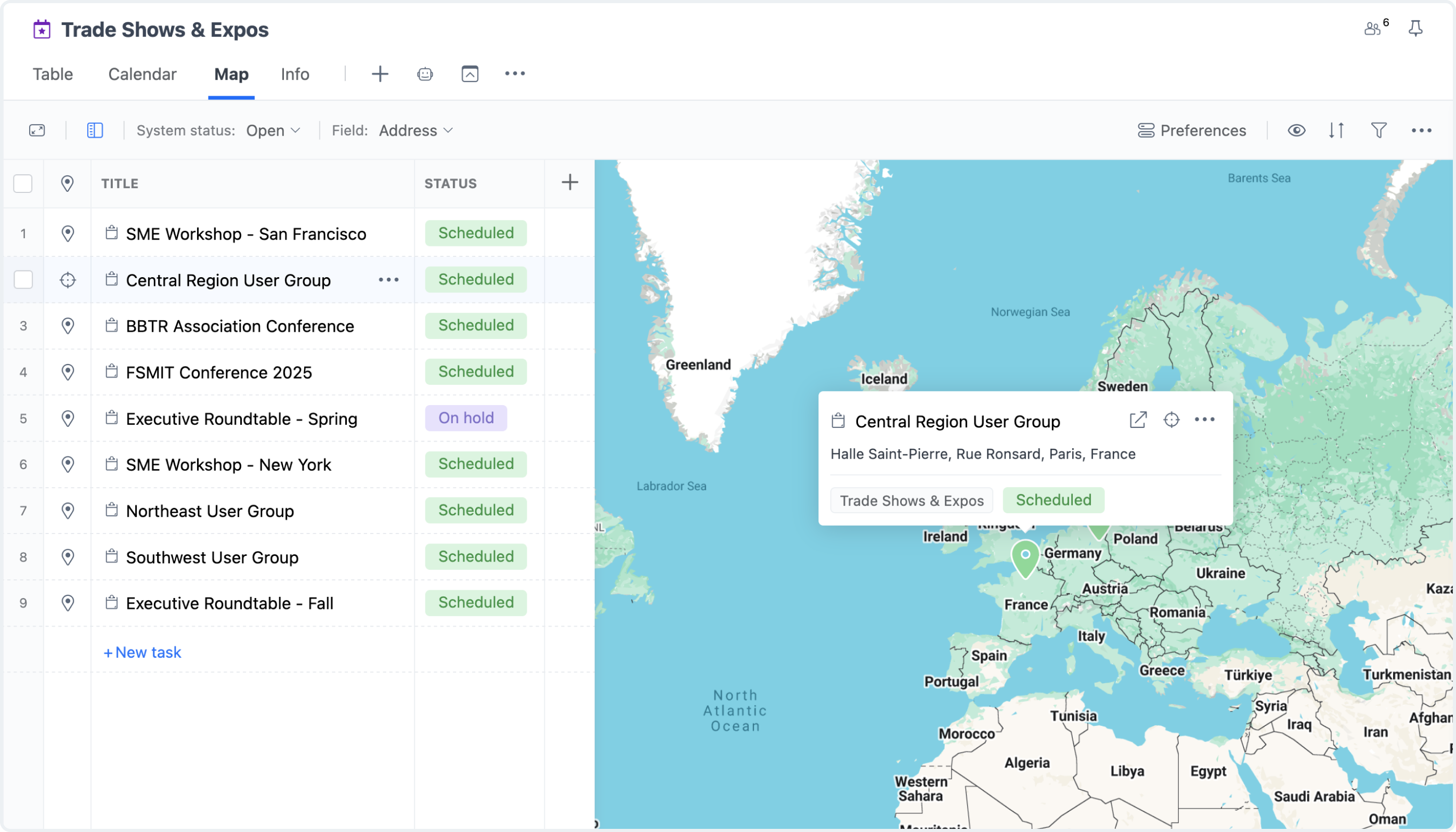Change status of Southwest User Group
This screenshot has width=1456, height=832.
[475, 556]
